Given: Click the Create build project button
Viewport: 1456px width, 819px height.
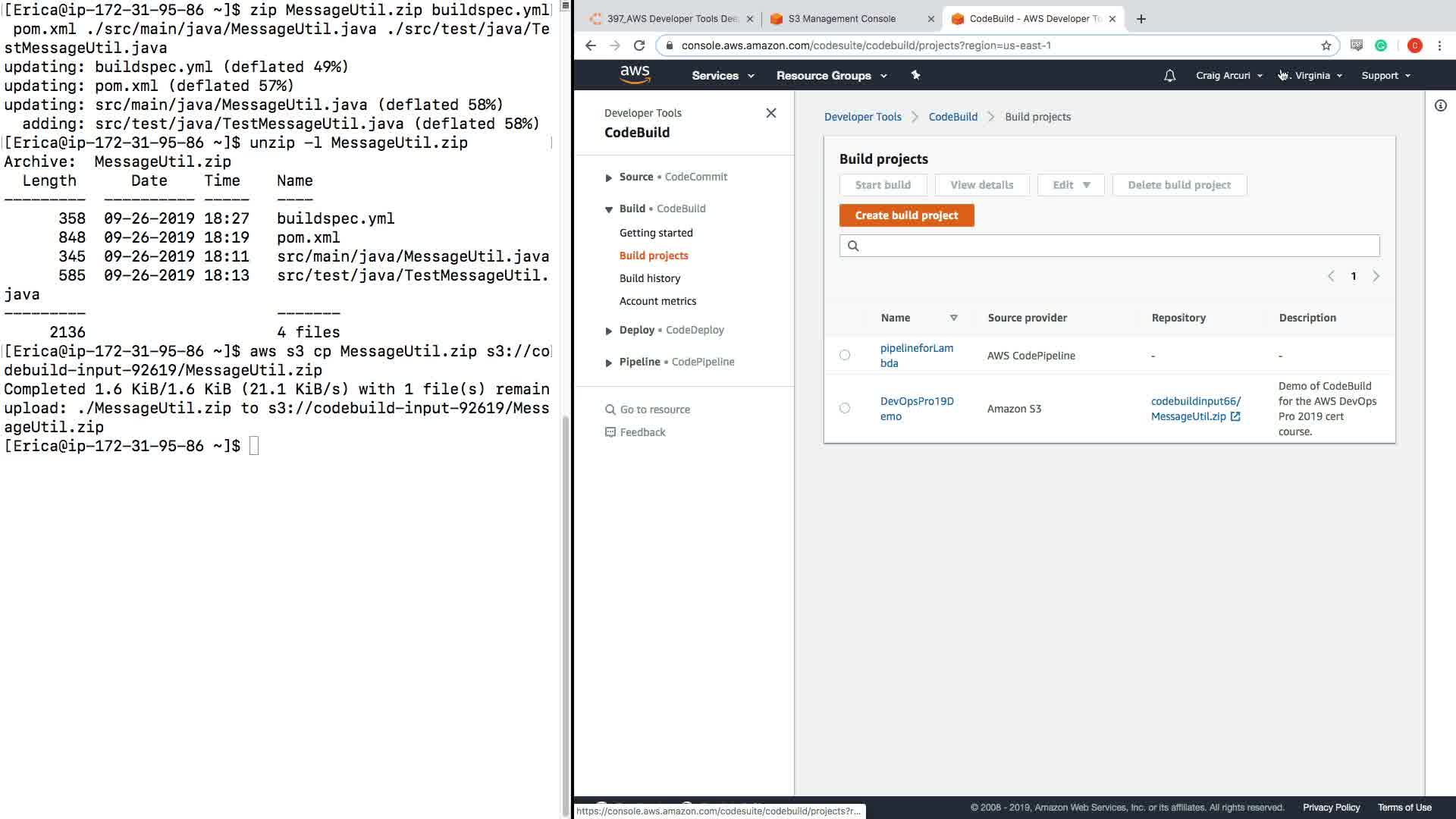Looking at the screenshot, I should point(906,215).
